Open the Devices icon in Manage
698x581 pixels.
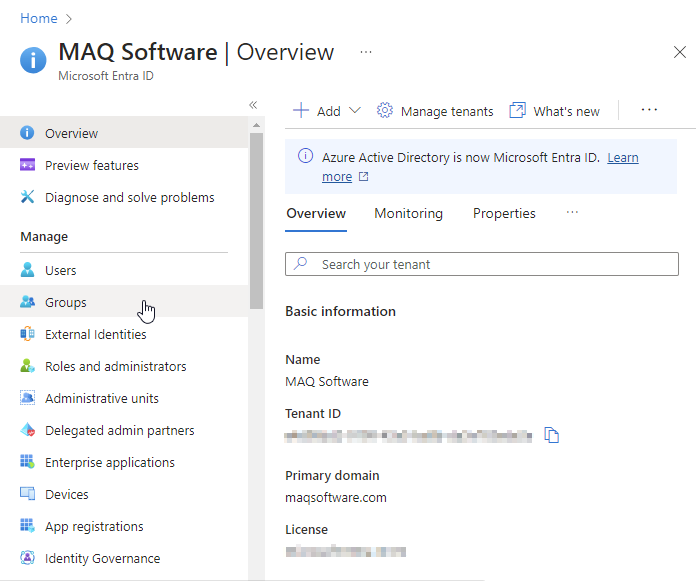[27, 494]
